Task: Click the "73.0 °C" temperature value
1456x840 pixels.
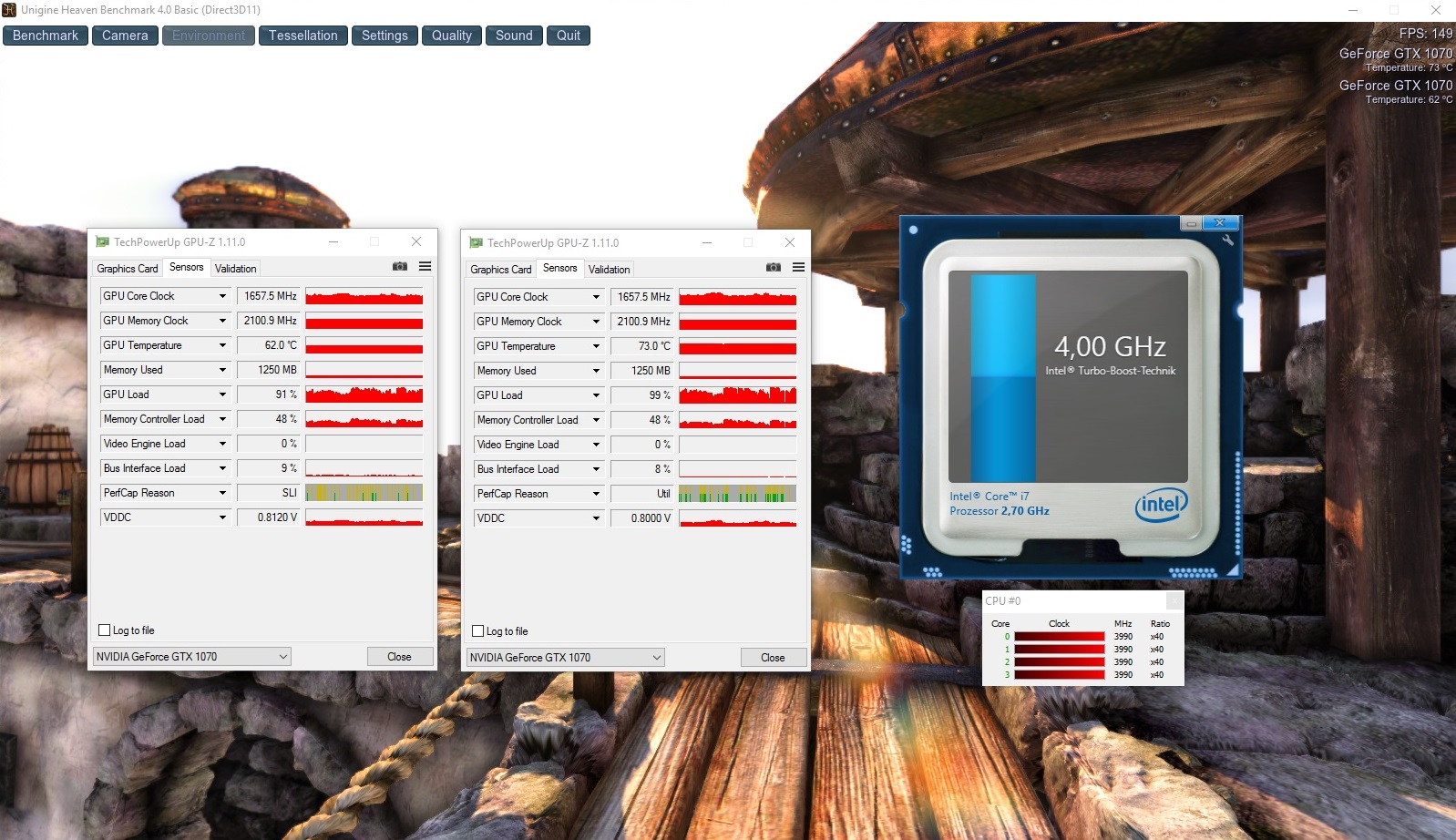Action: click(x=654, y=346)
